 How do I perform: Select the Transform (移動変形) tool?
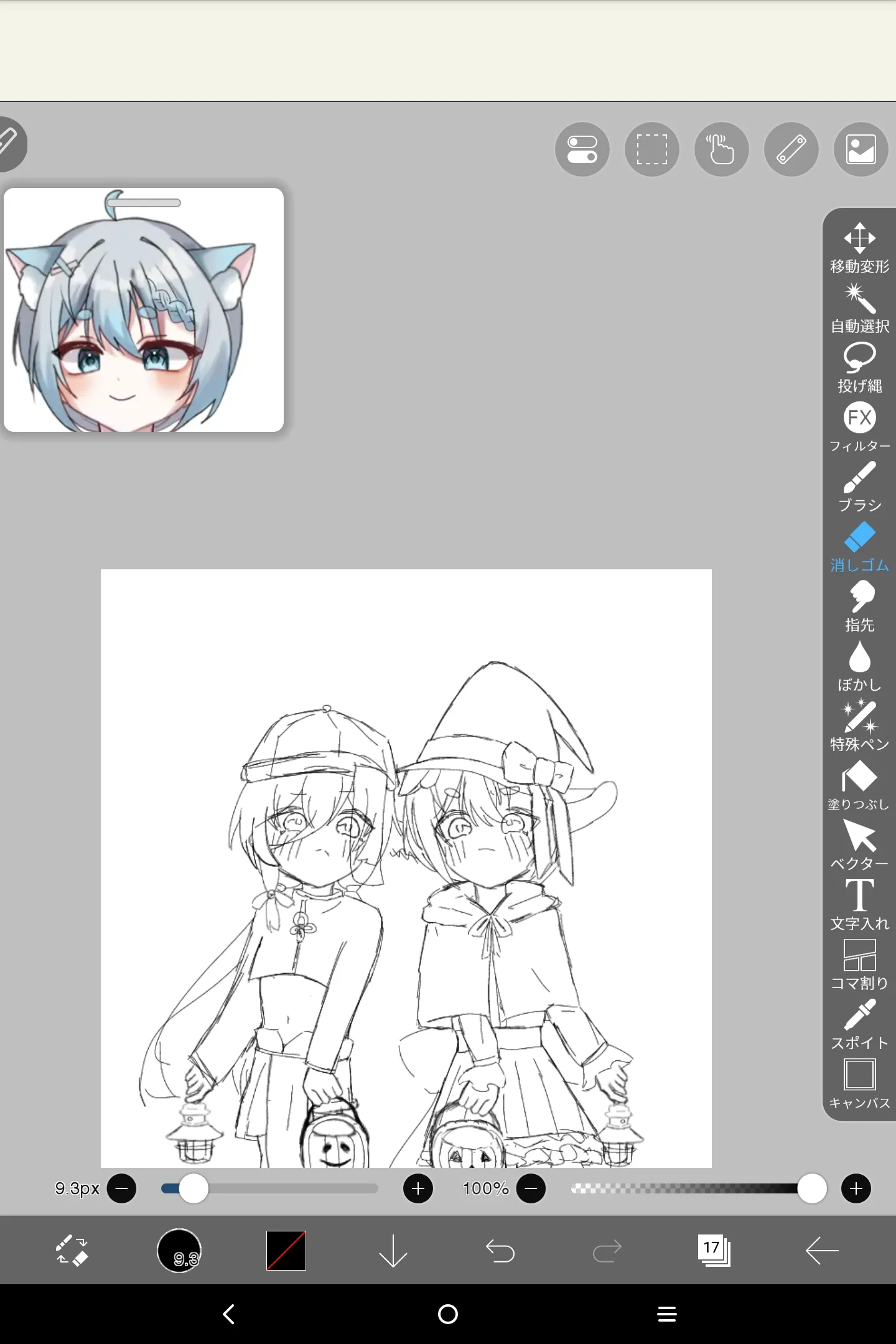pyautogui.click(x=859, y=248)
